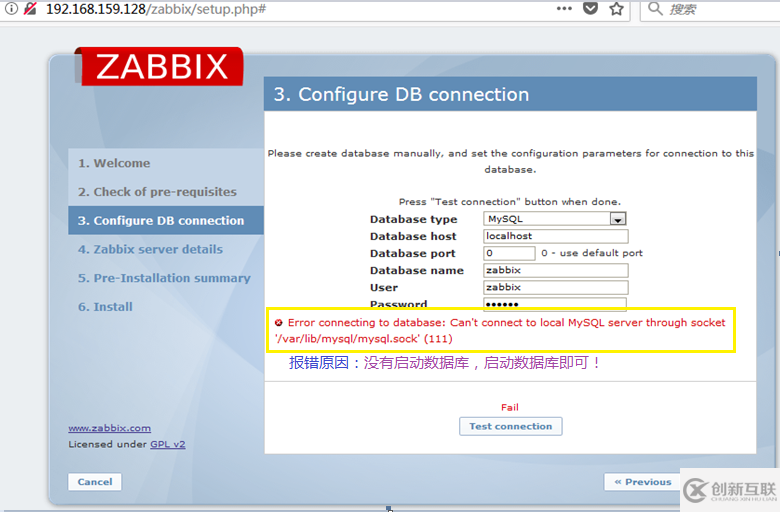Open the page actions three-dot menu
This screenshot has width=780, height=512.
(564, 8)
